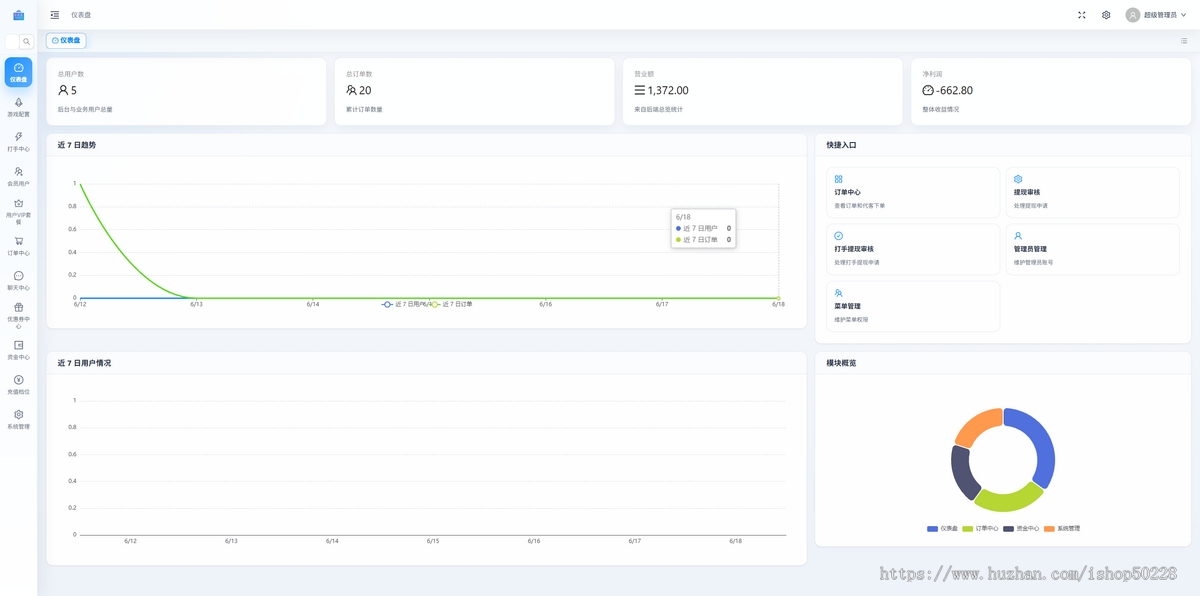This screenshot has height=596, width=1200.
Task: Open 聊天中心 sidebar item
Action: (18, 280)
